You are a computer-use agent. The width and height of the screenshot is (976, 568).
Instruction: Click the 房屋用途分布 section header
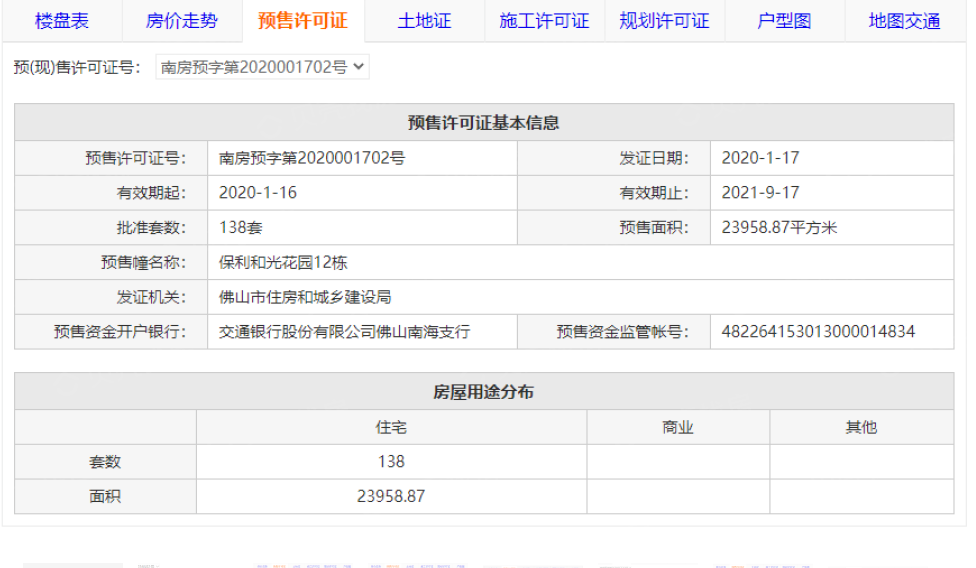pos(483,392)
